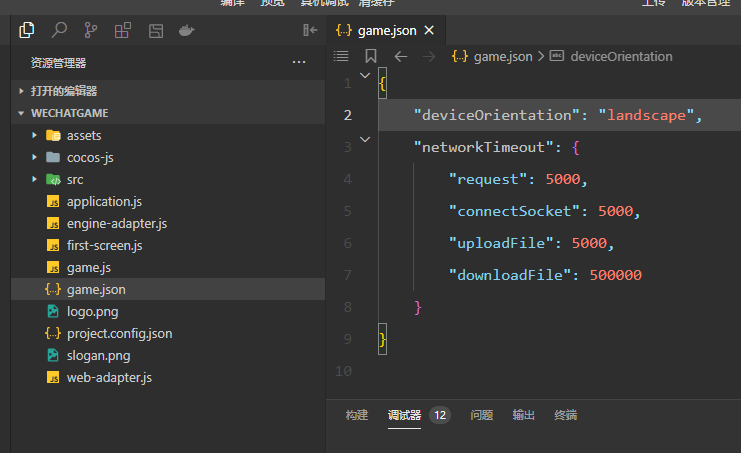The width and height of the screenshot is (741, 453).
Task: Open game.js in the file tree
Action: coord(168,267)
